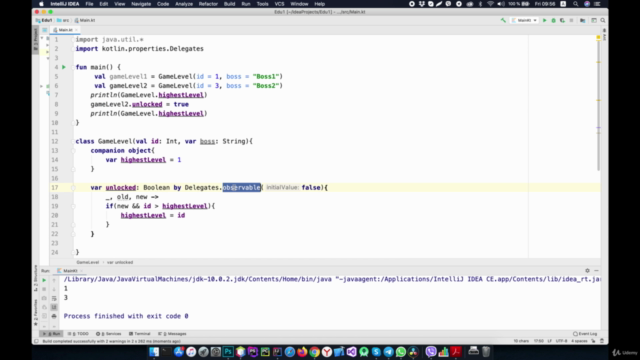Open Project Structure dialog icon
Screen dimensions: 640x360
pos(582,20)
